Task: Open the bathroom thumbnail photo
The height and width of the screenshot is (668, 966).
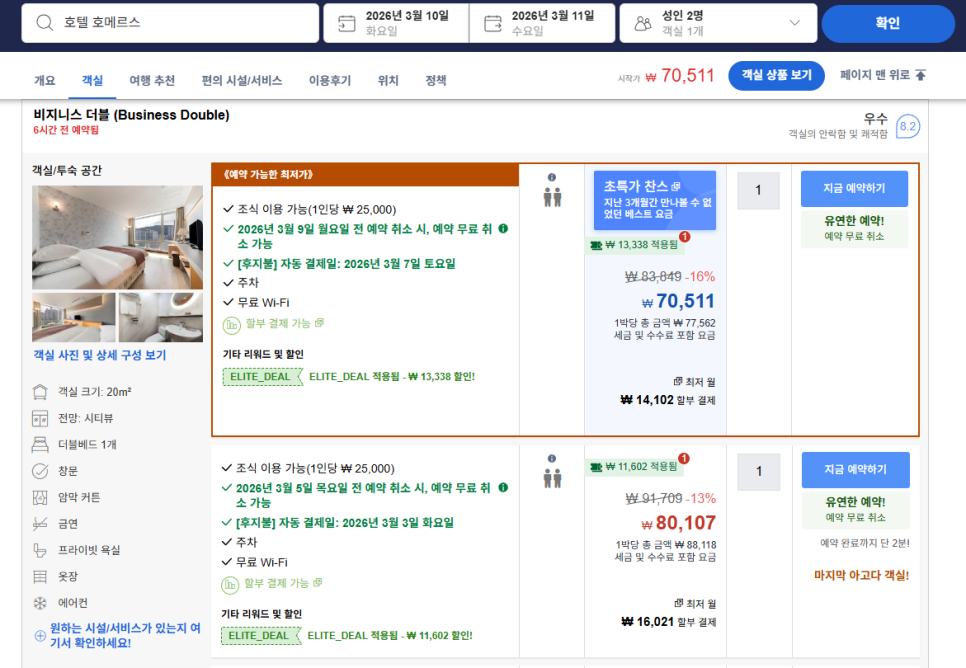Action: pos(161,317)
